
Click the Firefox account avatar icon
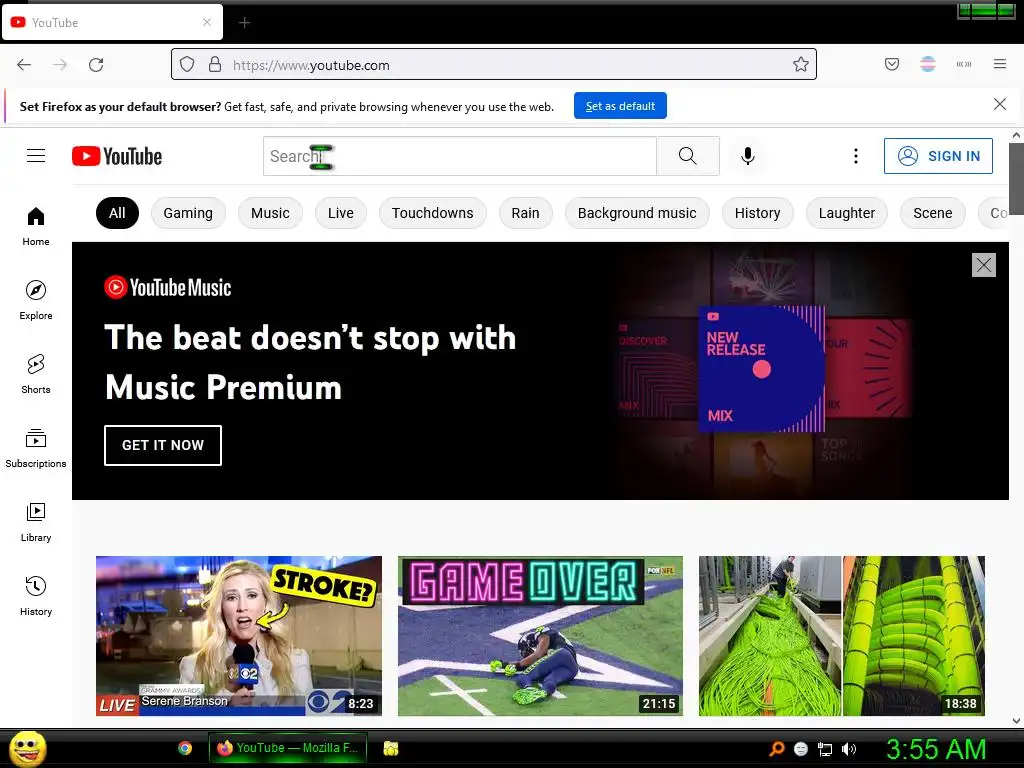(928, 64)
